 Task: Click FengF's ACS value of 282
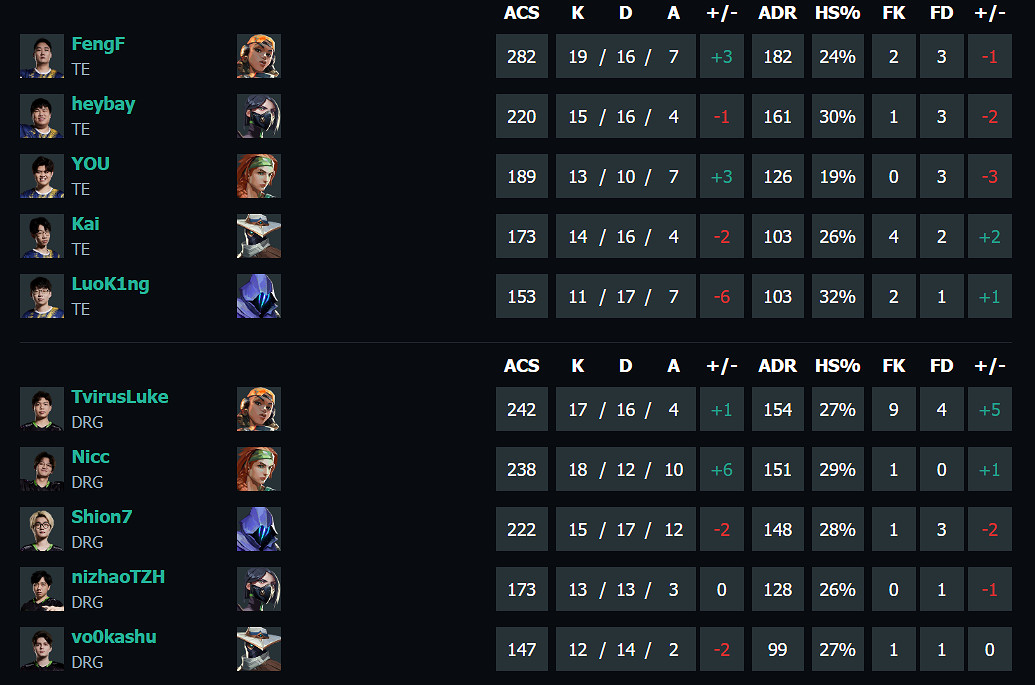(x=522, y=56)
